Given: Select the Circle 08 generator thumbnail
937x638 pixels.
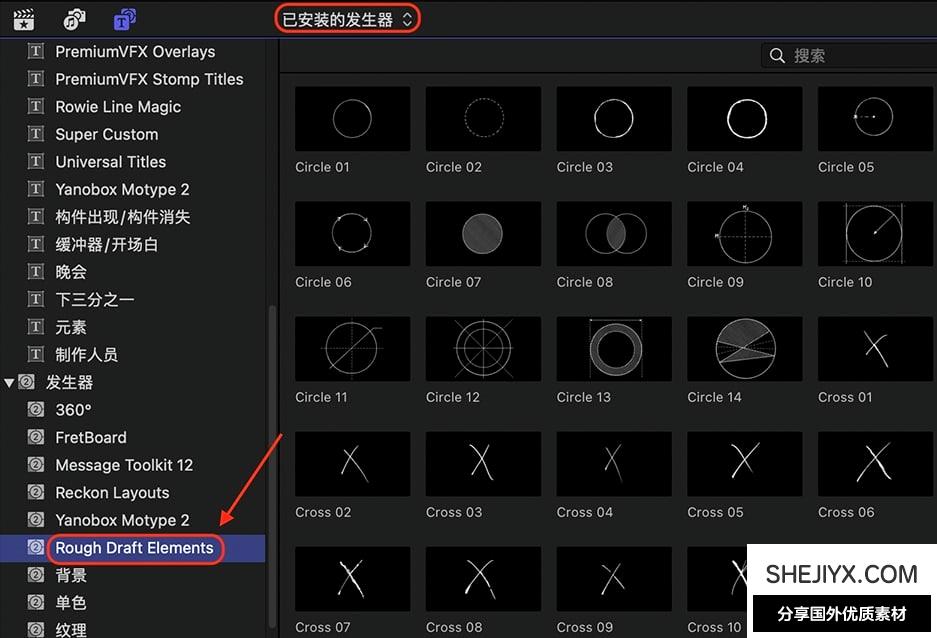Looking at the screenshot, I should pyautogui.click(x=614, y=234).
